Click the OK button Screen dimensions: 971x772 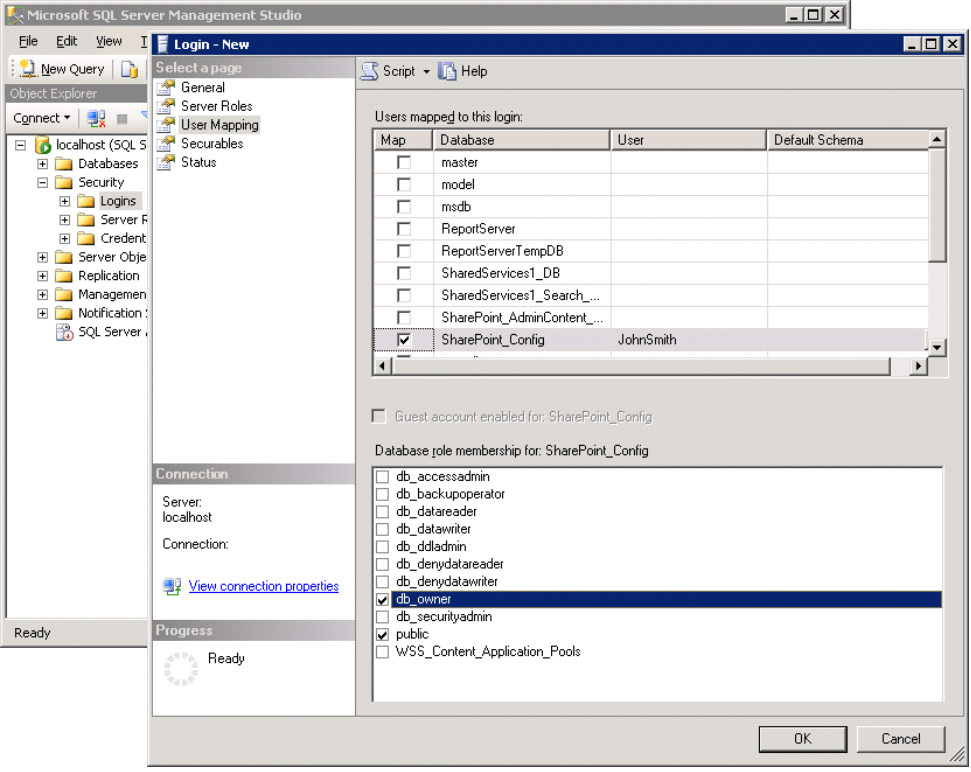[x=802, y=738]
